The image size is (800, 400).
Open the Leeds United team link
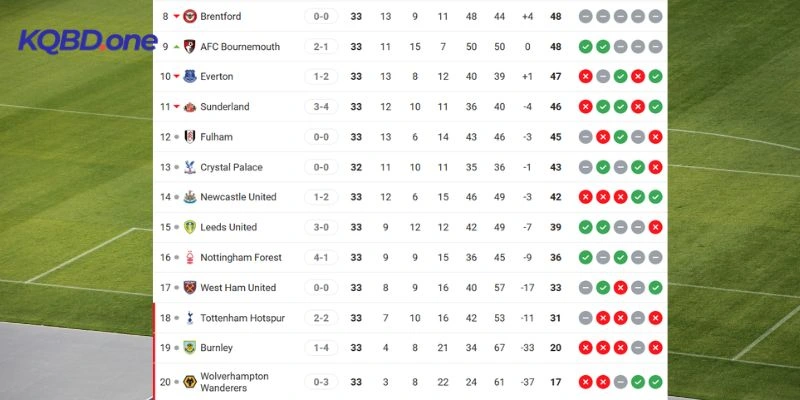pos(228,227)
